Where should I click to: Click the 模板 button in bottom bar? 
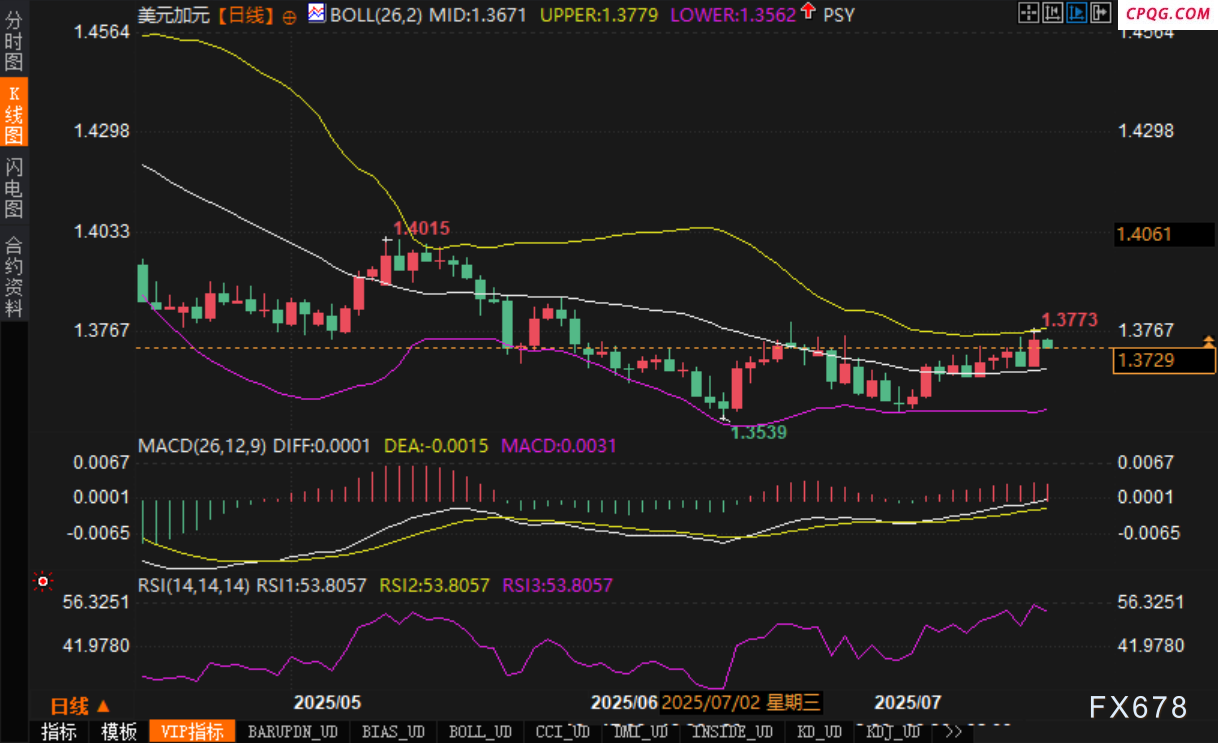[119, 732]
